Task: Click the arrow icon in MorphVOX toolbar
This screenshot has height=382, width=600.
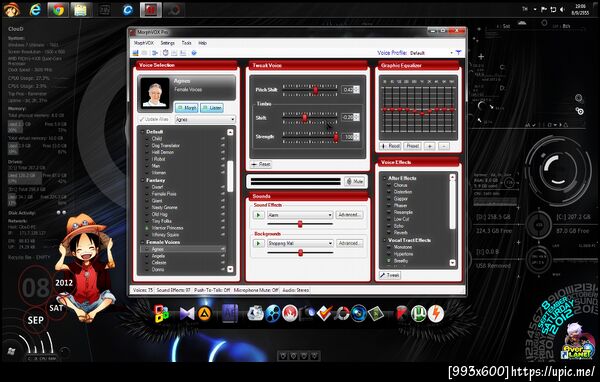Action: point(155,53)
